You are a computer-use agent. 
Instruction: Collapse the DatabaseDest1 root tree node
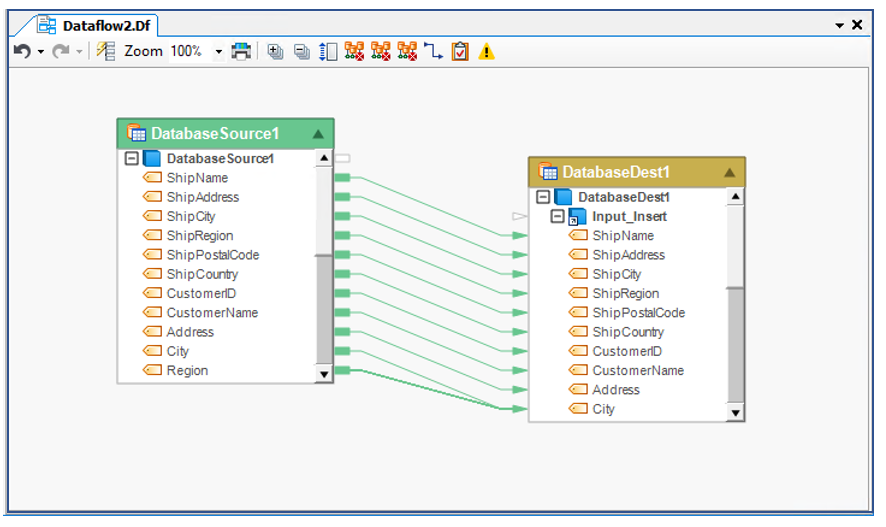pyautogui.click(x=543, y=198)
